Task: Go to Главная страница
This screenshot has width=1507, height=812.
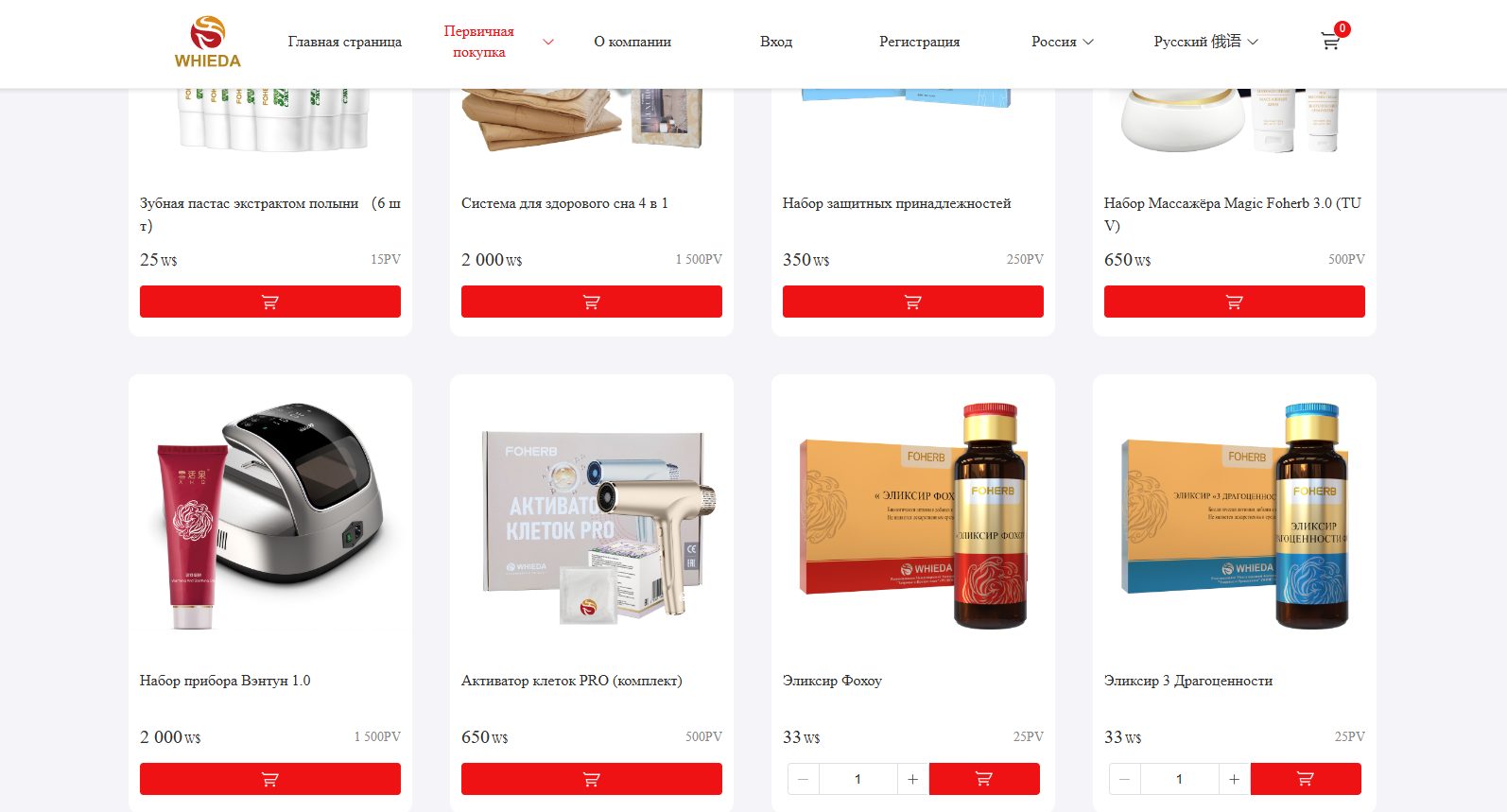Action: coord(345,42)
